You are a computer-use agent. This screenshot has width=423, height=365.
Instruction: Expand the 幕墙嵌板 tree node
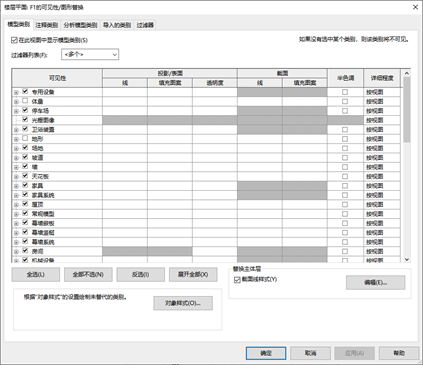[x=16, y=224]
